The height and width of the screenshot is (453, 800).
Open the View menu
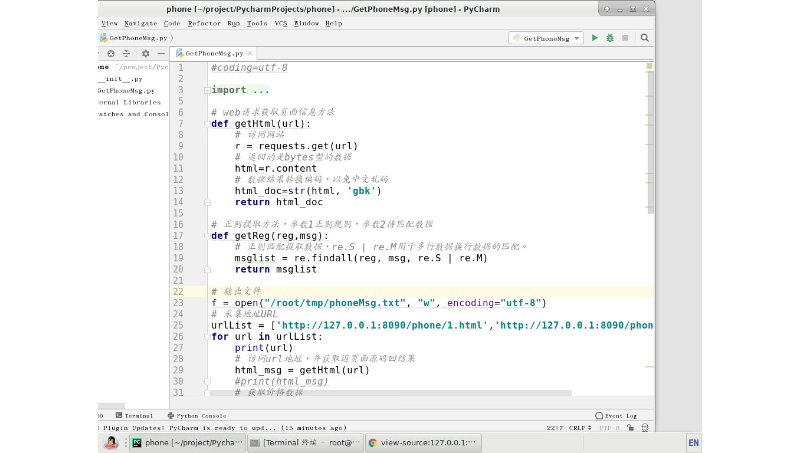109,23
